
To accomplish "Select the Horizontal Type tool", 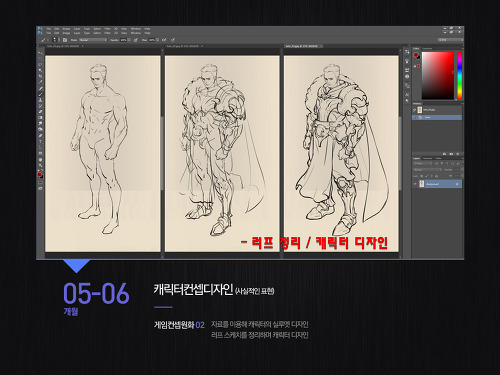I will [41, 141].
